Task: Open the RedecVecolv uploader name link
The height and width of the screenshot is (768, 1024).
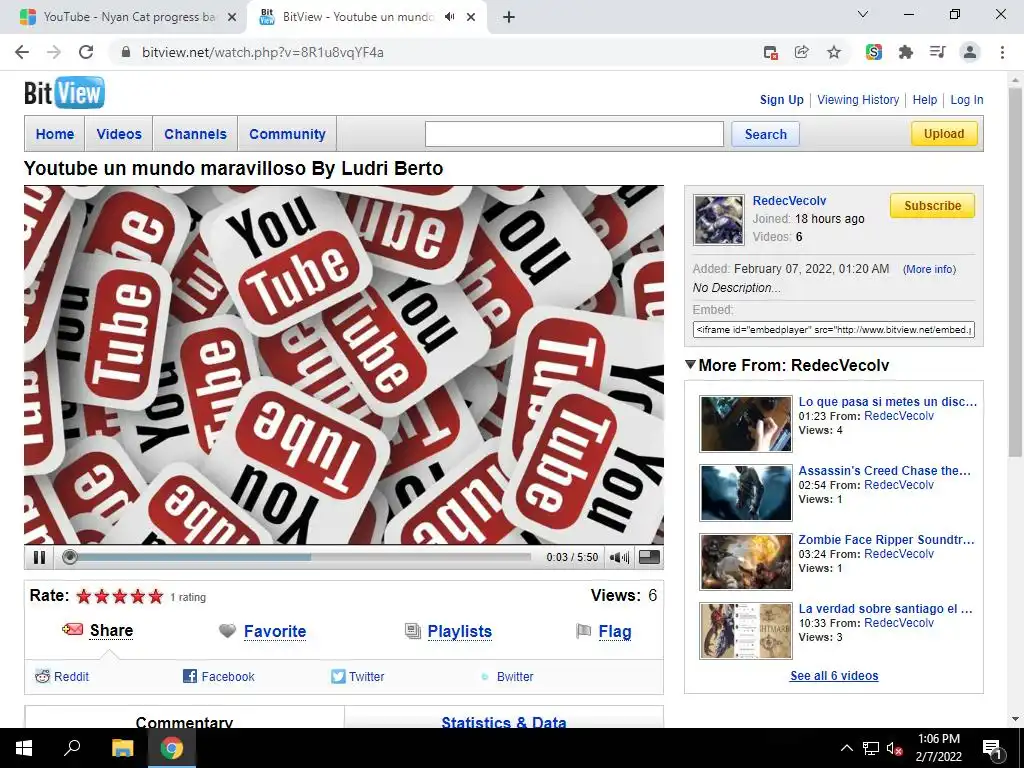Action: click(x=789, y=200)
